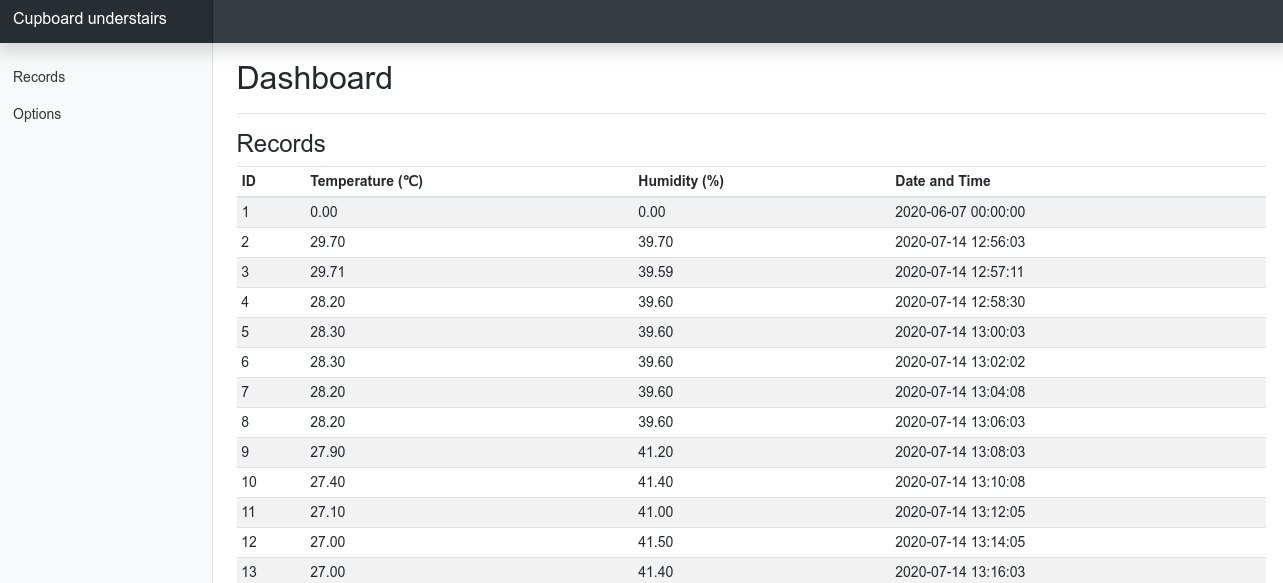Click temperature value 29.70 in row 2

coord(327,242)
